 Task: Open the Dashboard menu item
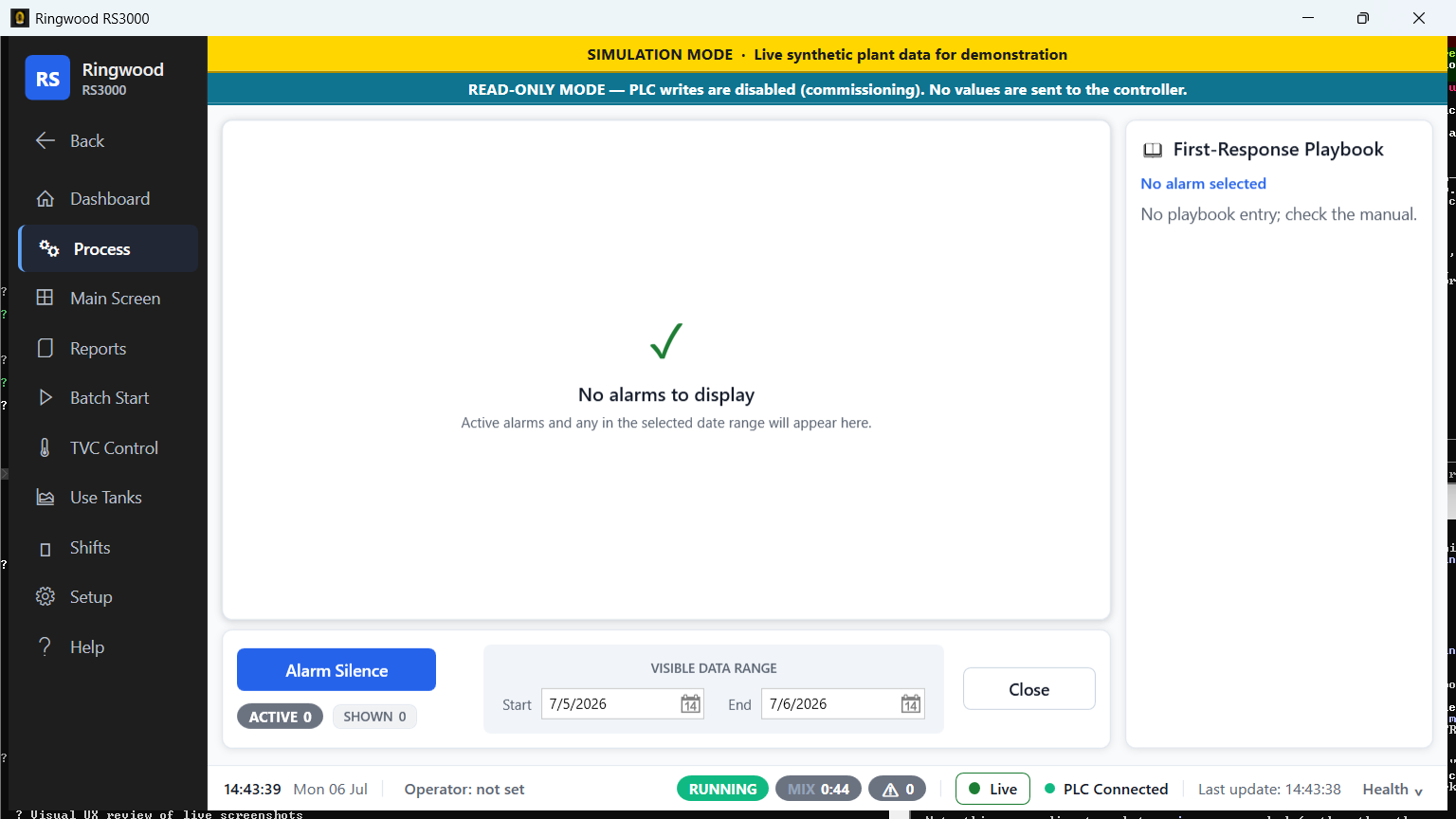(x=108, y=199)
